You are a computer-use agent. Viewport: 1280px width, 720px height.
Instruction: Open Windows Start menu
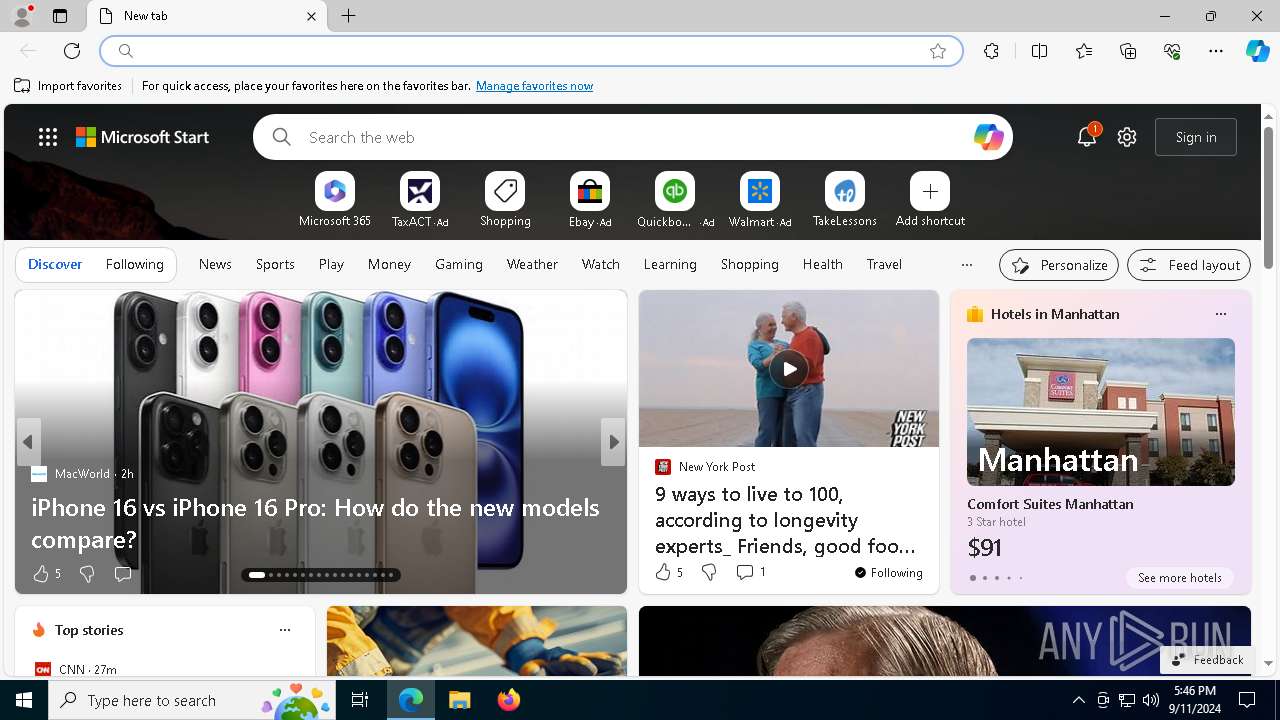tap(24, 700)
